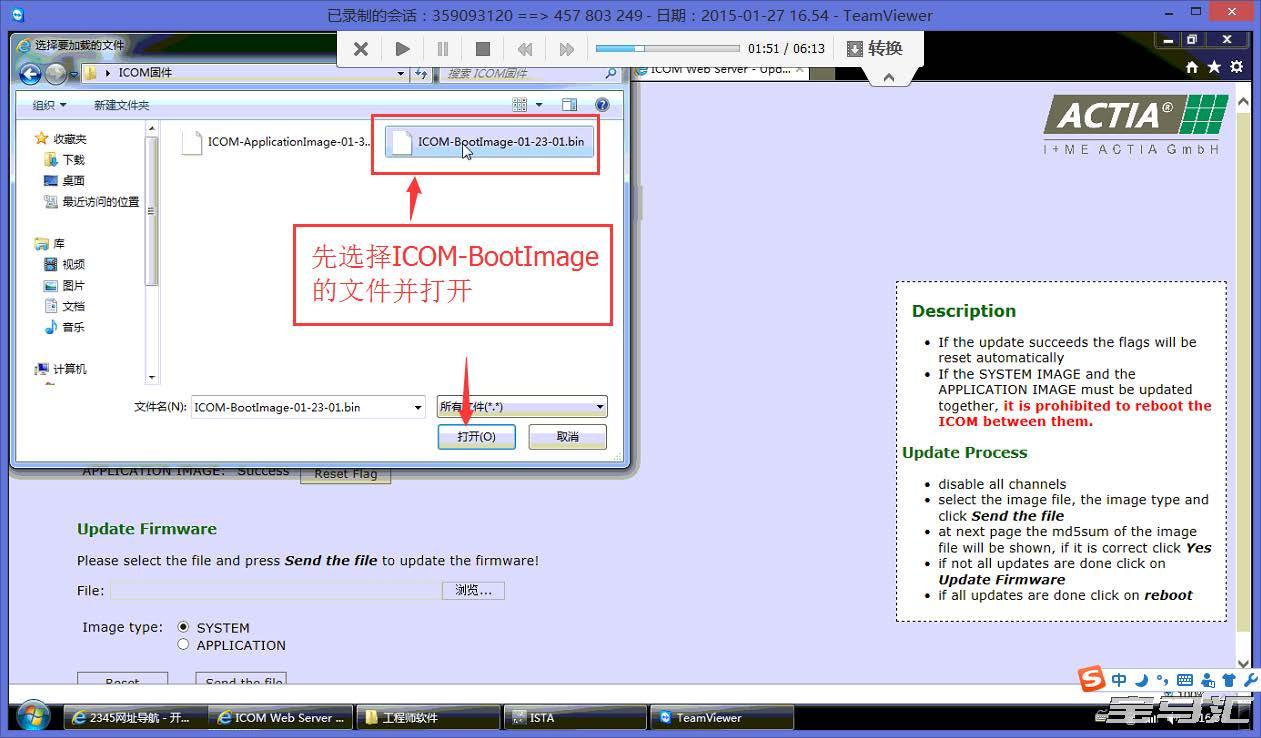This screenshot has width=1261, height=738.
Task: Go forward in the file dialog
Action: (x=55, y=73)
